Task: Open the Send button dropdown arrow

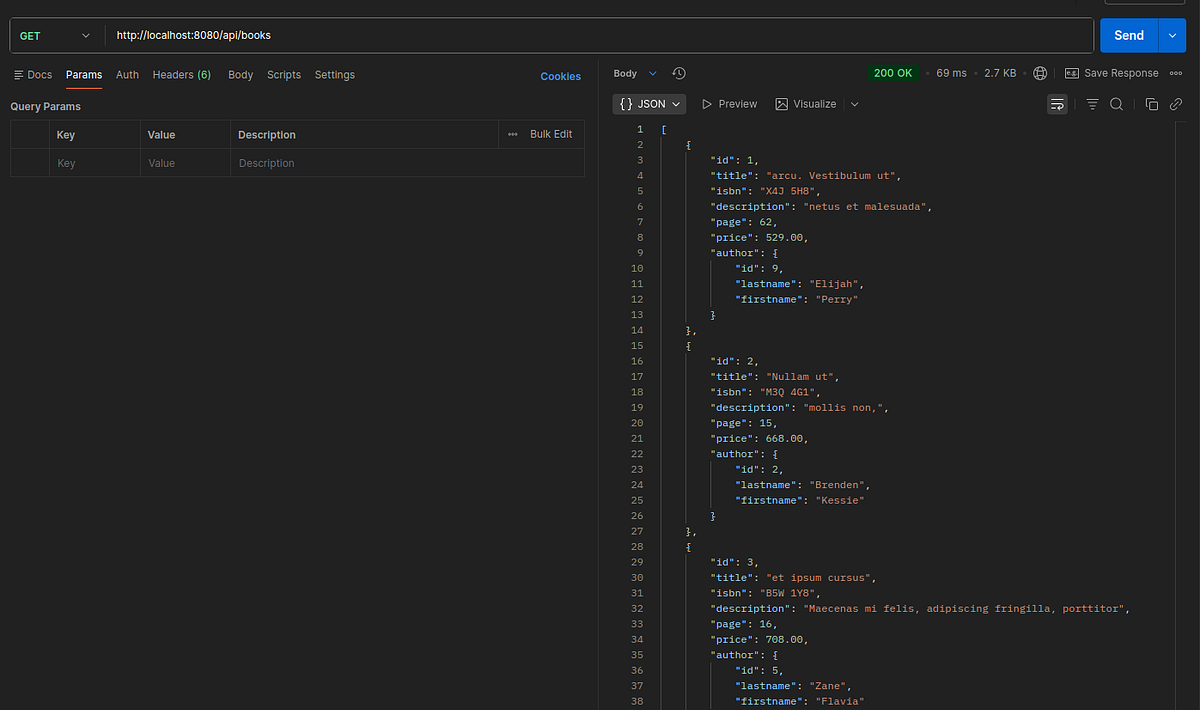Action: (1172, 35)
